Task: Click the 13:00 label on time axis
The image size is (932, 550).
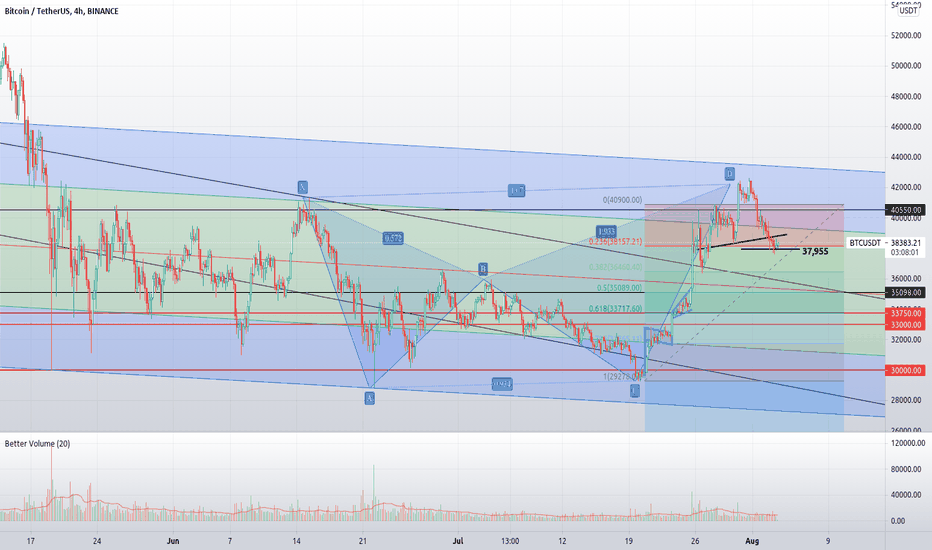Action: [x=510, y=541]
